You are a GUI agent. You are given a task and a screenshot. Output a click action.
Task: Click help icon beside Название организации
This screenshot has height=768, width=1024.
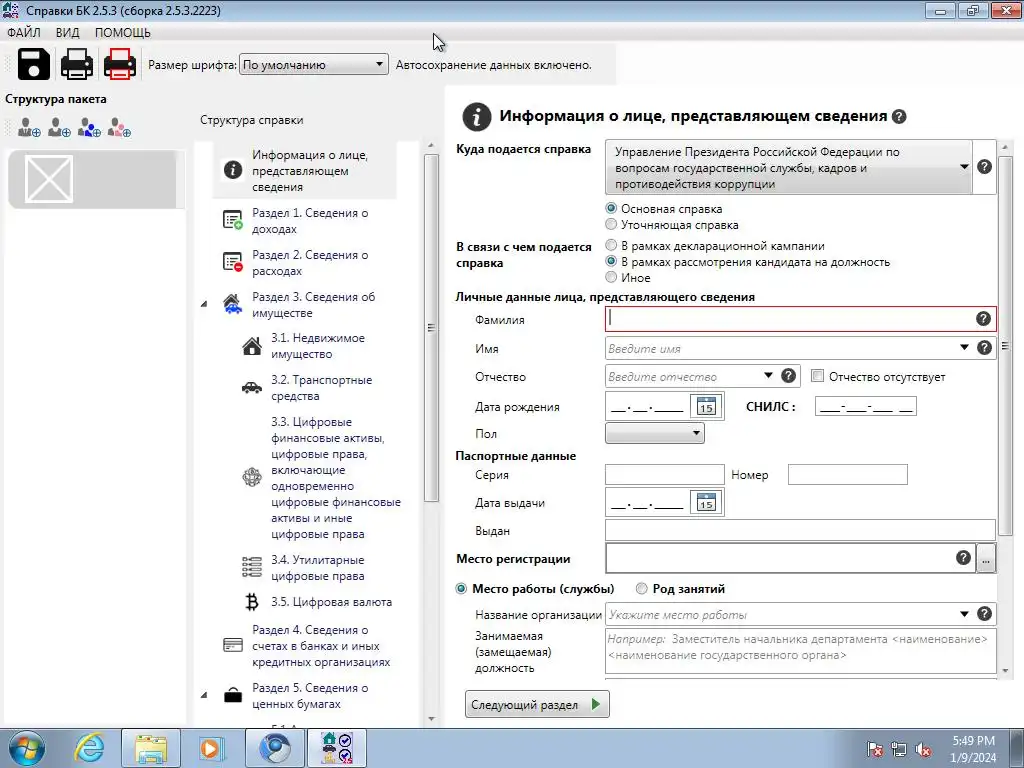[984, 614]
